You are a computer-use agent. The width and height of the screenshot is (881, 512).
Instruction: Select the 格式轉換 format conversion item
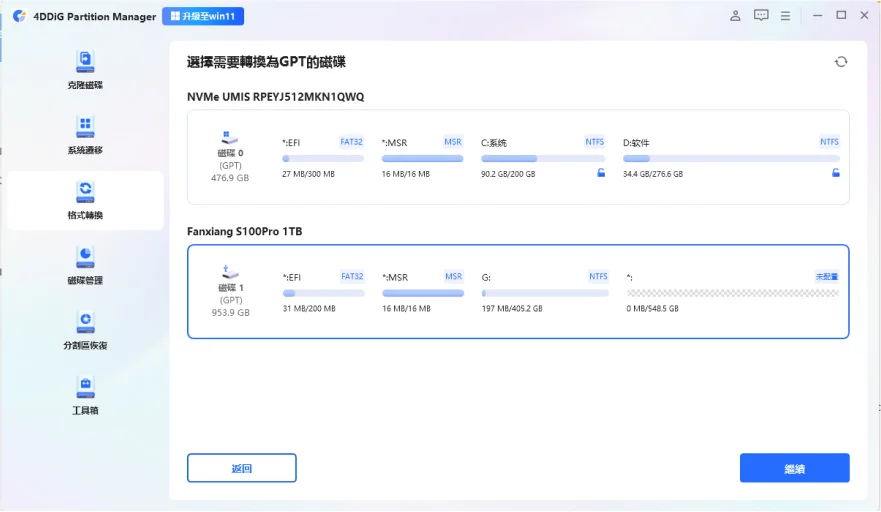[x=85, y=200]
